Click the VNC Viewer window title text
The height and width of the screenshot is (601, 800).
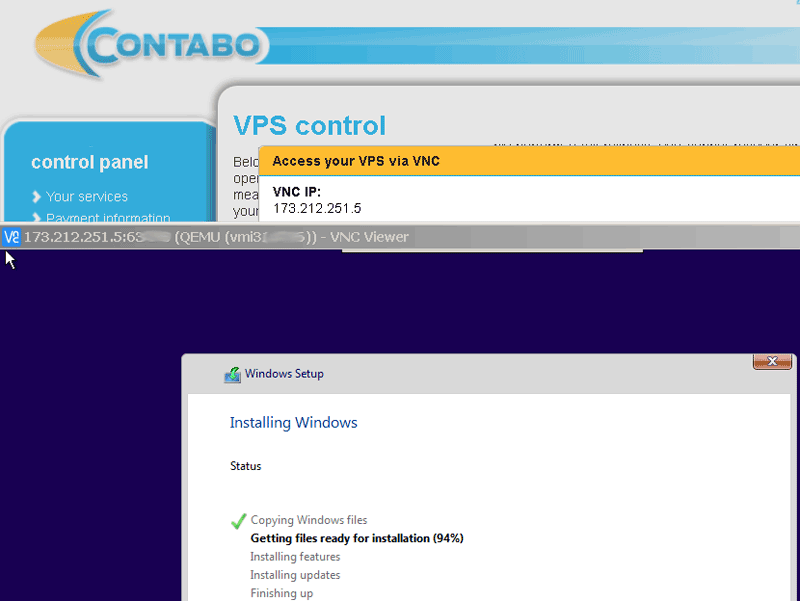pyautogui.click(x=215, y=237)
